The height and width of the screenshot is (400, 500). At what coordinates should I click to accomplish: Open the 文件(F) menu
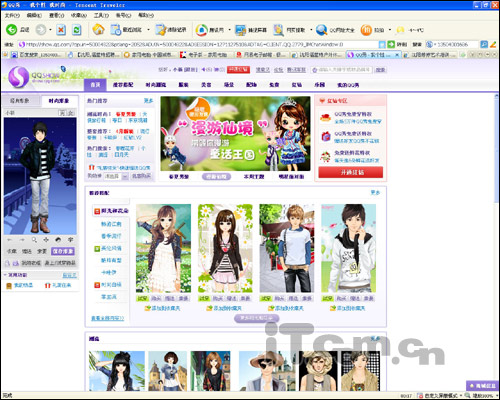(x=12, y=15)
